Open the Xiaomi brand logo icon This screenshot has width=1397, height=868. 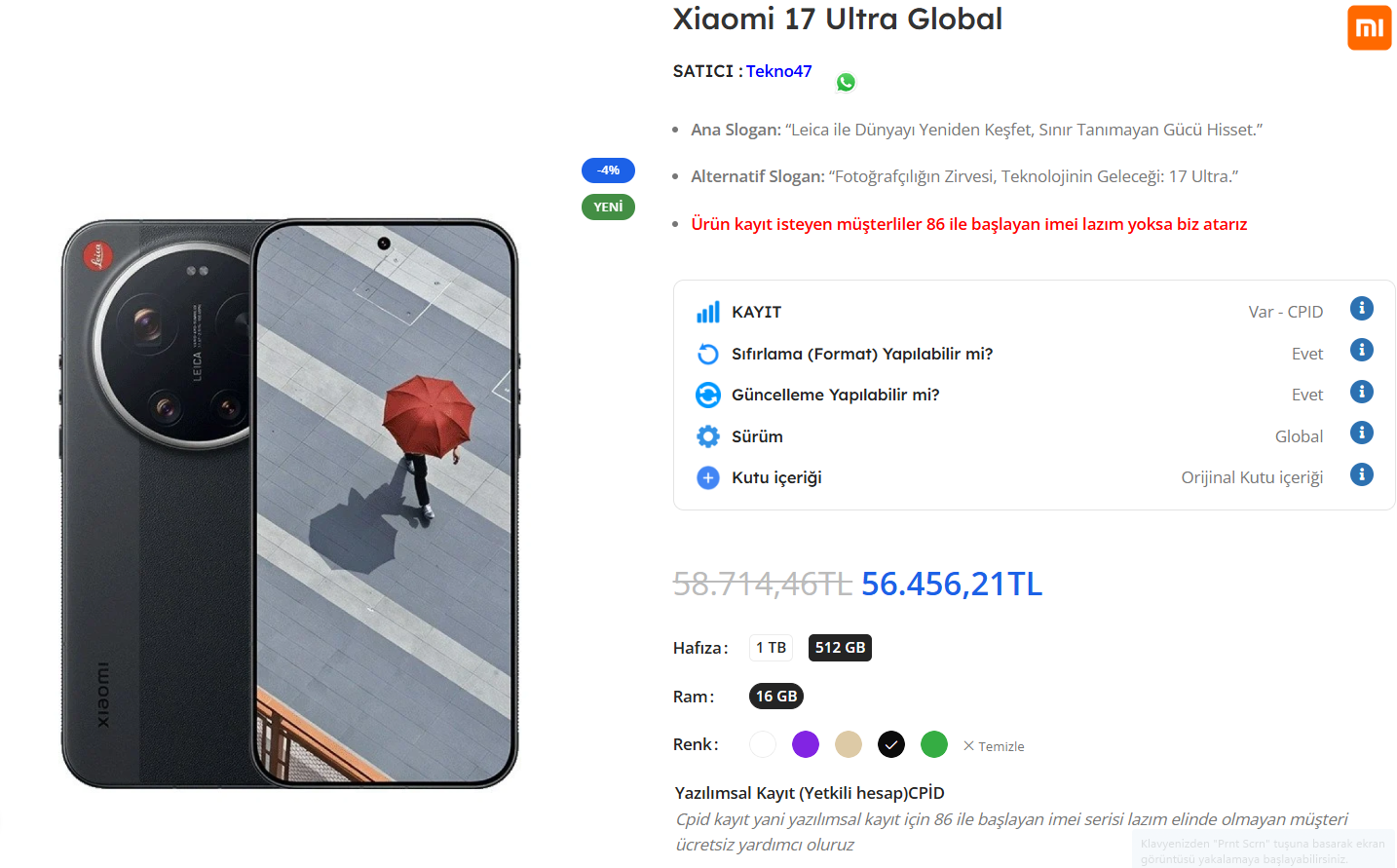click(x=1369, y=27)
